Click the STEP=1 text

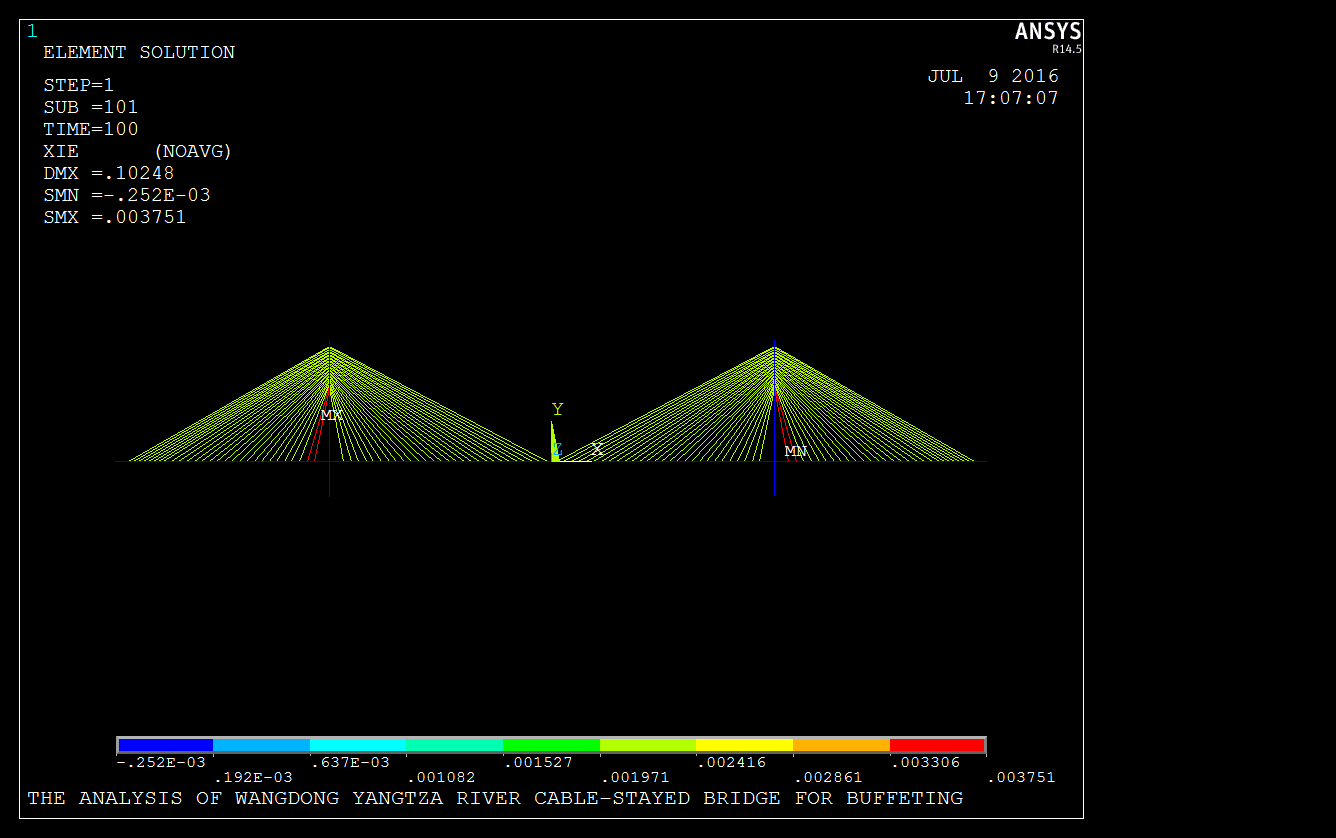79,85
